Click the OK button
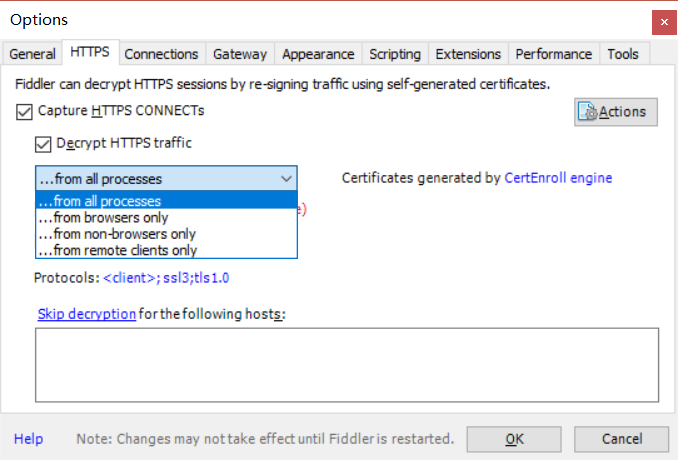678x460 pixels. tap(514, 439)
